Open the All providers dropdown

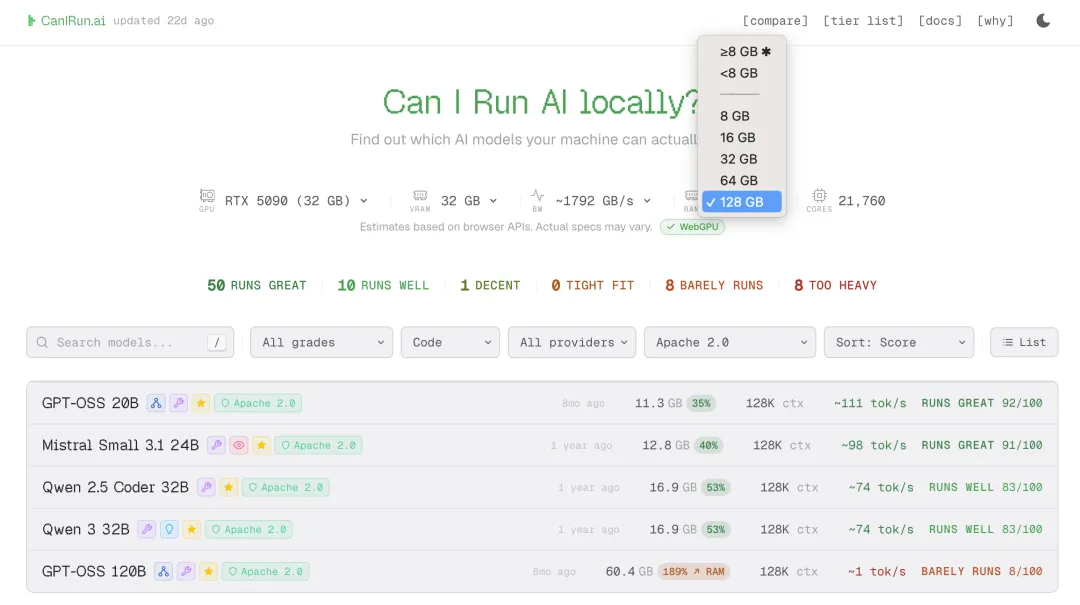[572, 342]
